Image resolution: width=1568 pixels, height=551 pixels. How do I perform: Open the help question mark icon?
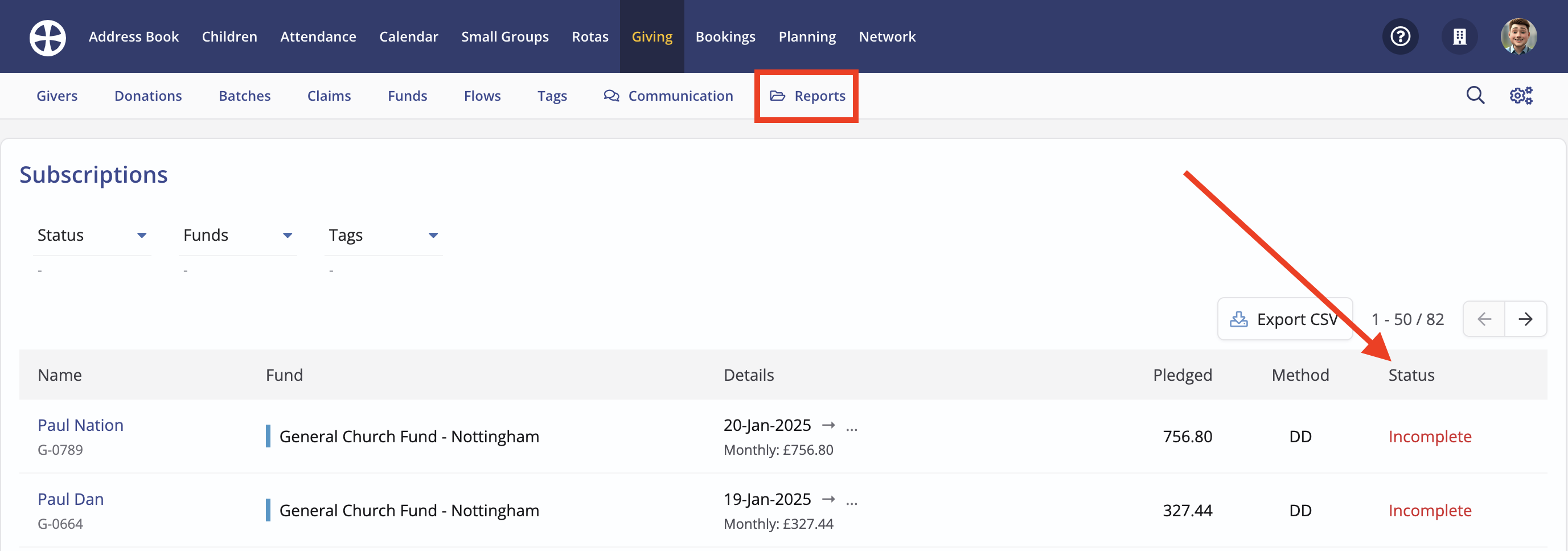1400,36
